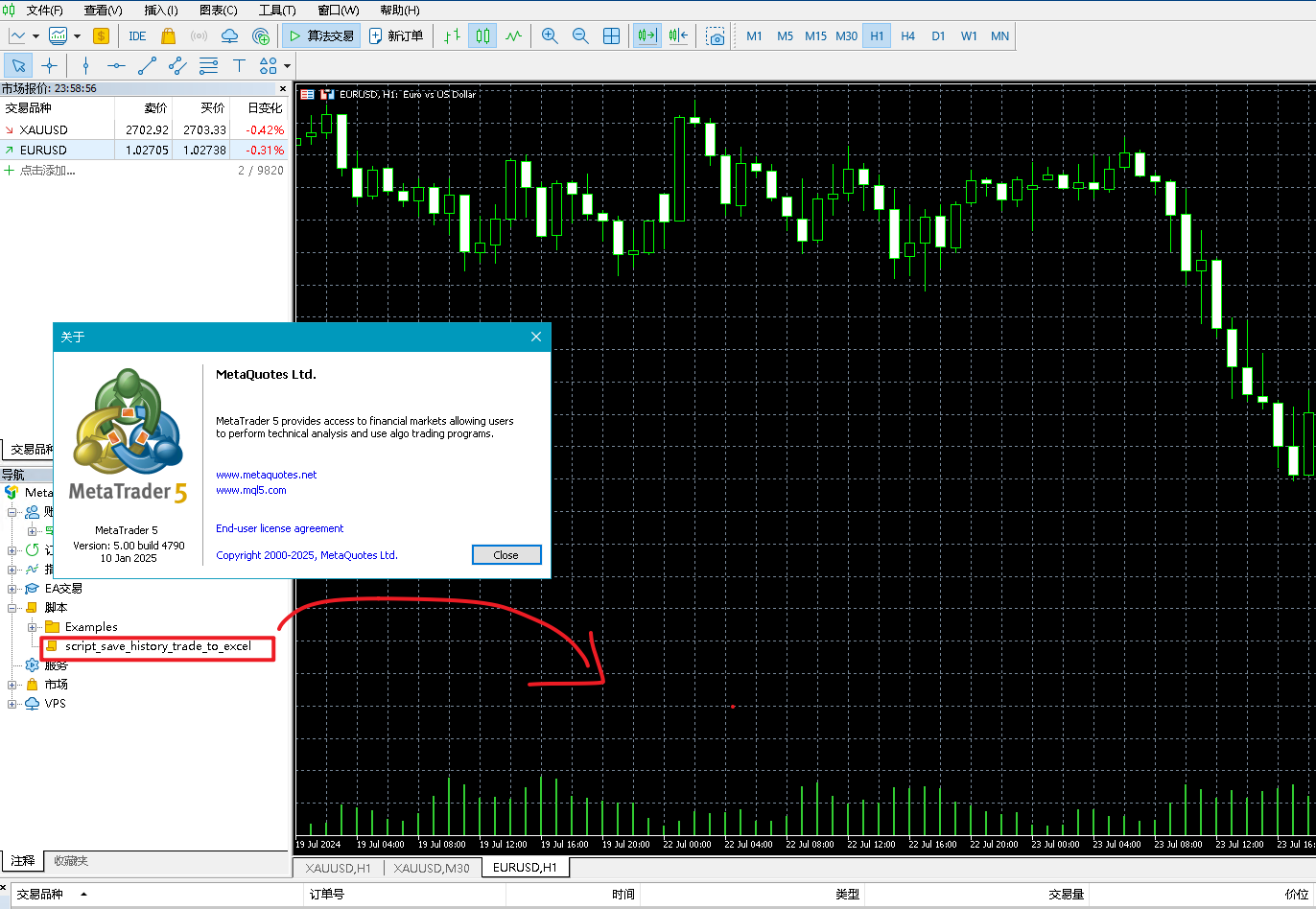Open the 文件(F) menu

tap(44, 11)
